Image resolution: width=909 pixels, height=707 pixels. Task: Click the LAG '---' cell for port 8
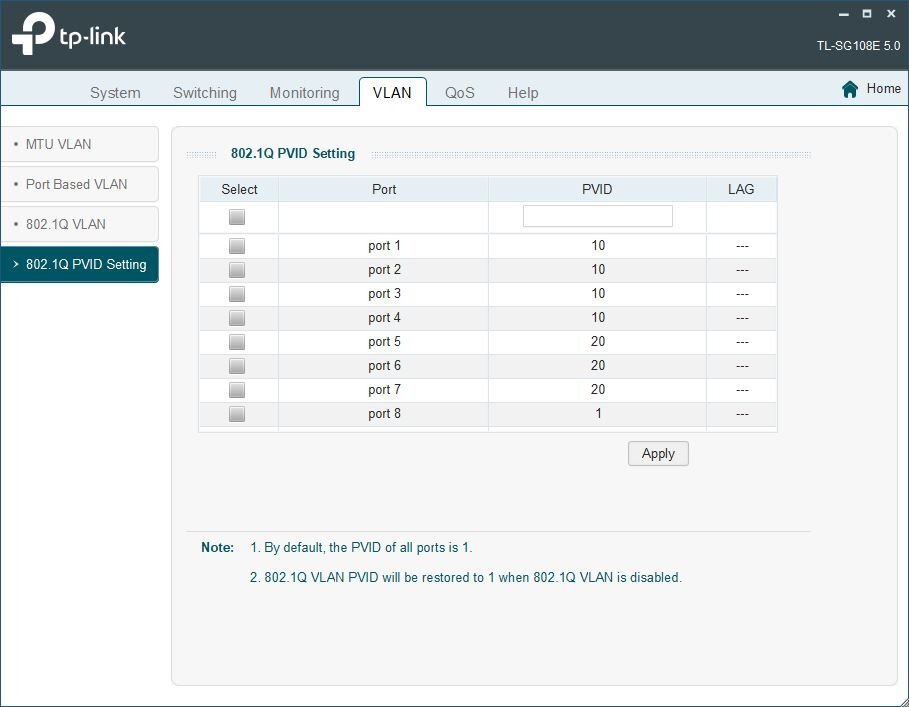pos(742,414)
